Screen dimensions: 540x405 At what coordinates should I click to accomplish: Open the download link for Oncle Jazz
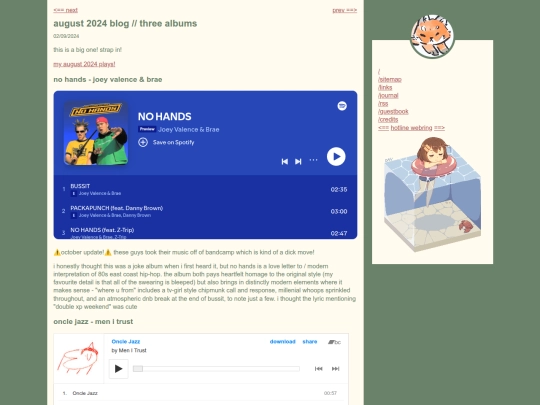(x=282, y=342)
